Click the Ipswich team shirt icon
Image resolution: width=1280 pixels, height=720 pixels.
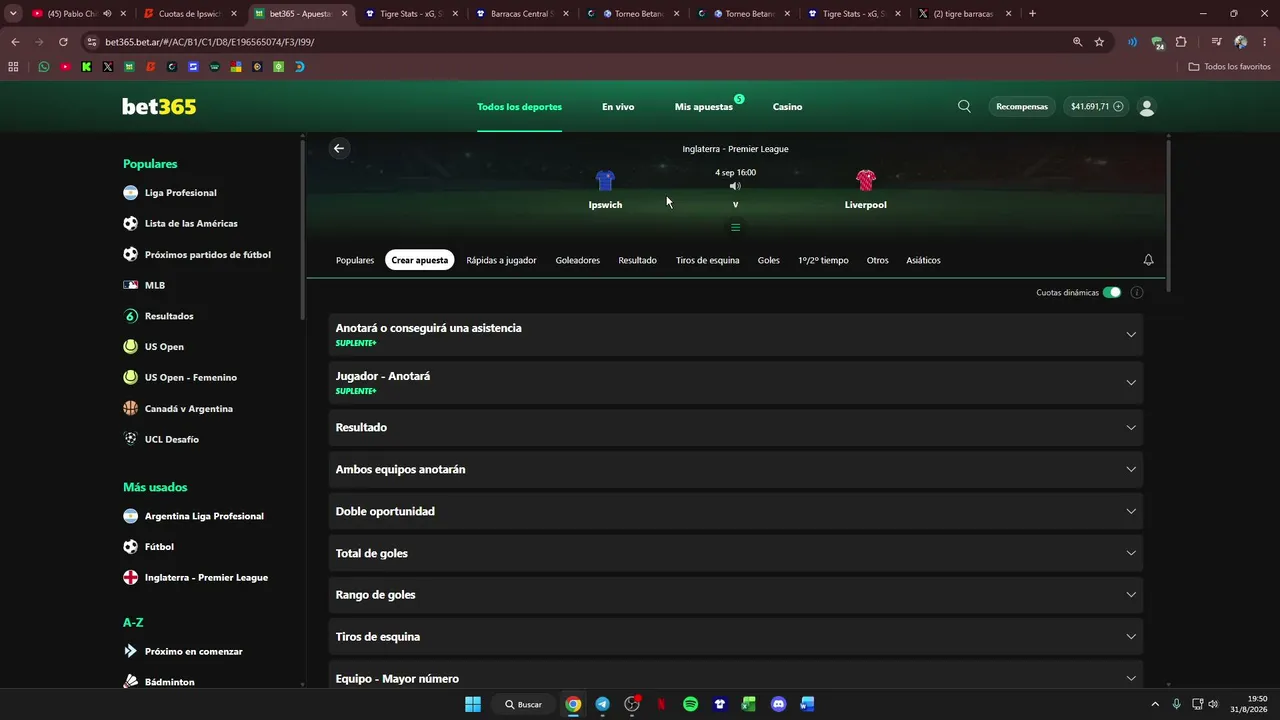[x=605, y=180]
